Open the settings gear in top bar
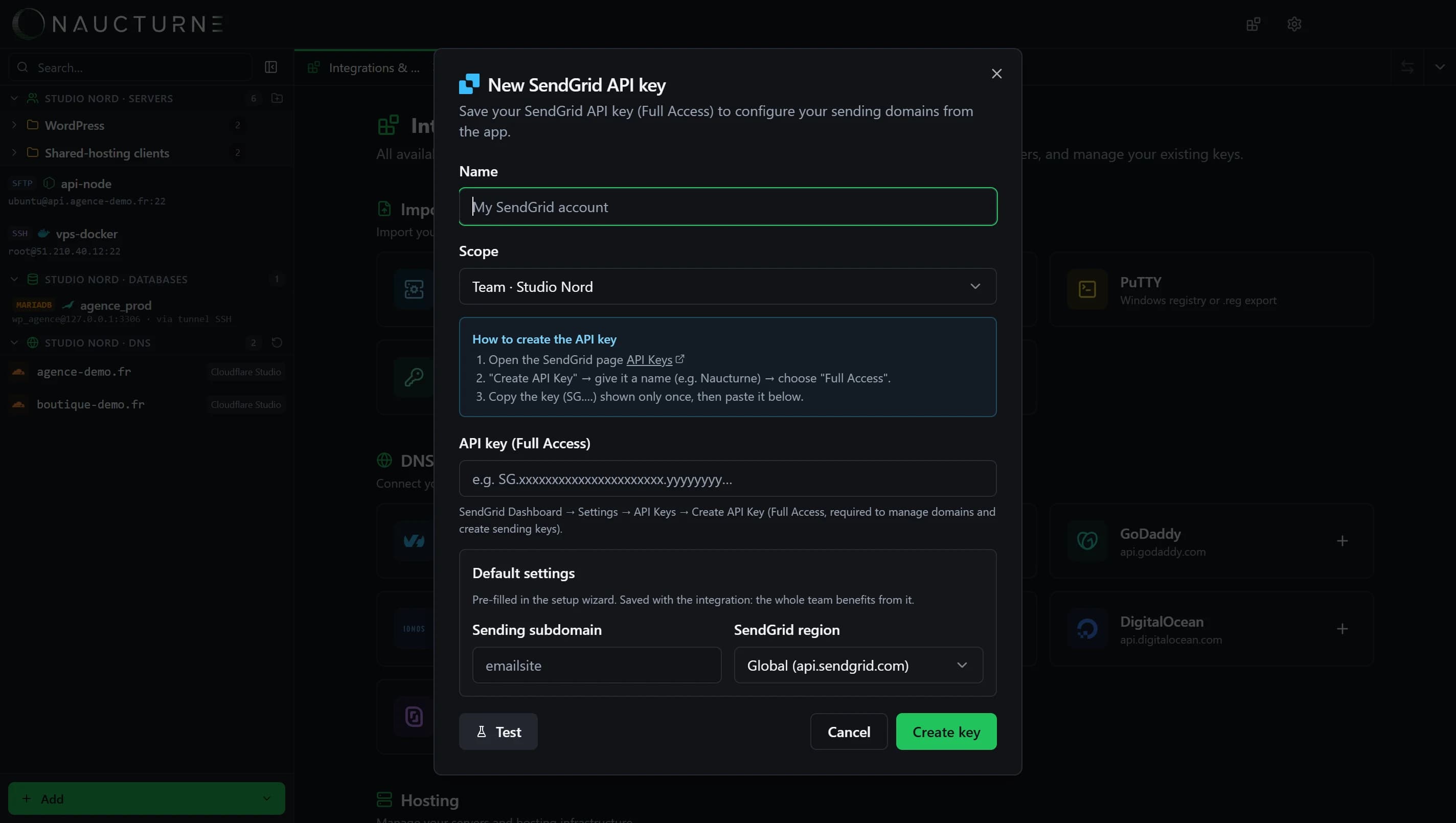Image resolution: width=1456 pixels, height=823 pixels. 1294,25
